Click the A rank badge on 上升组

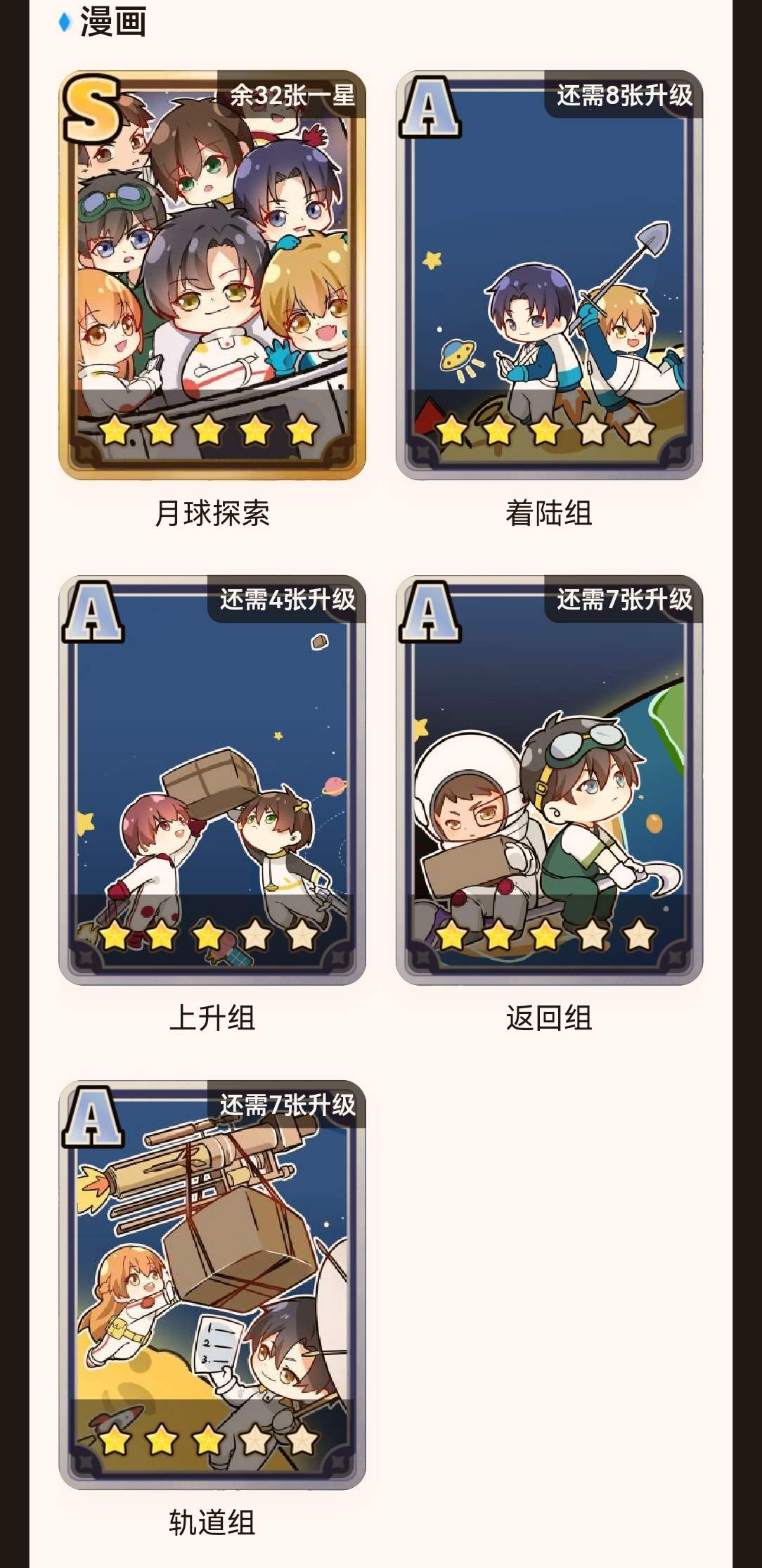pos(93,612)
